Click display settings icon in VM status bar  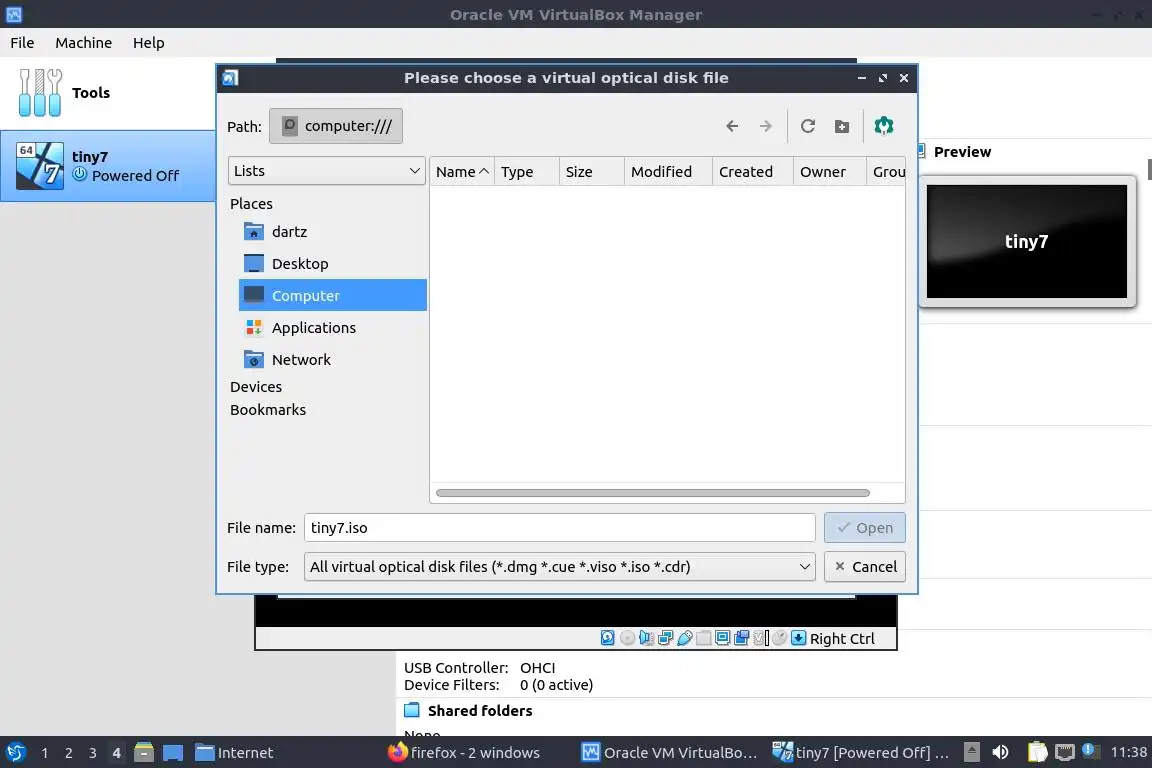[x=723, y=638]
